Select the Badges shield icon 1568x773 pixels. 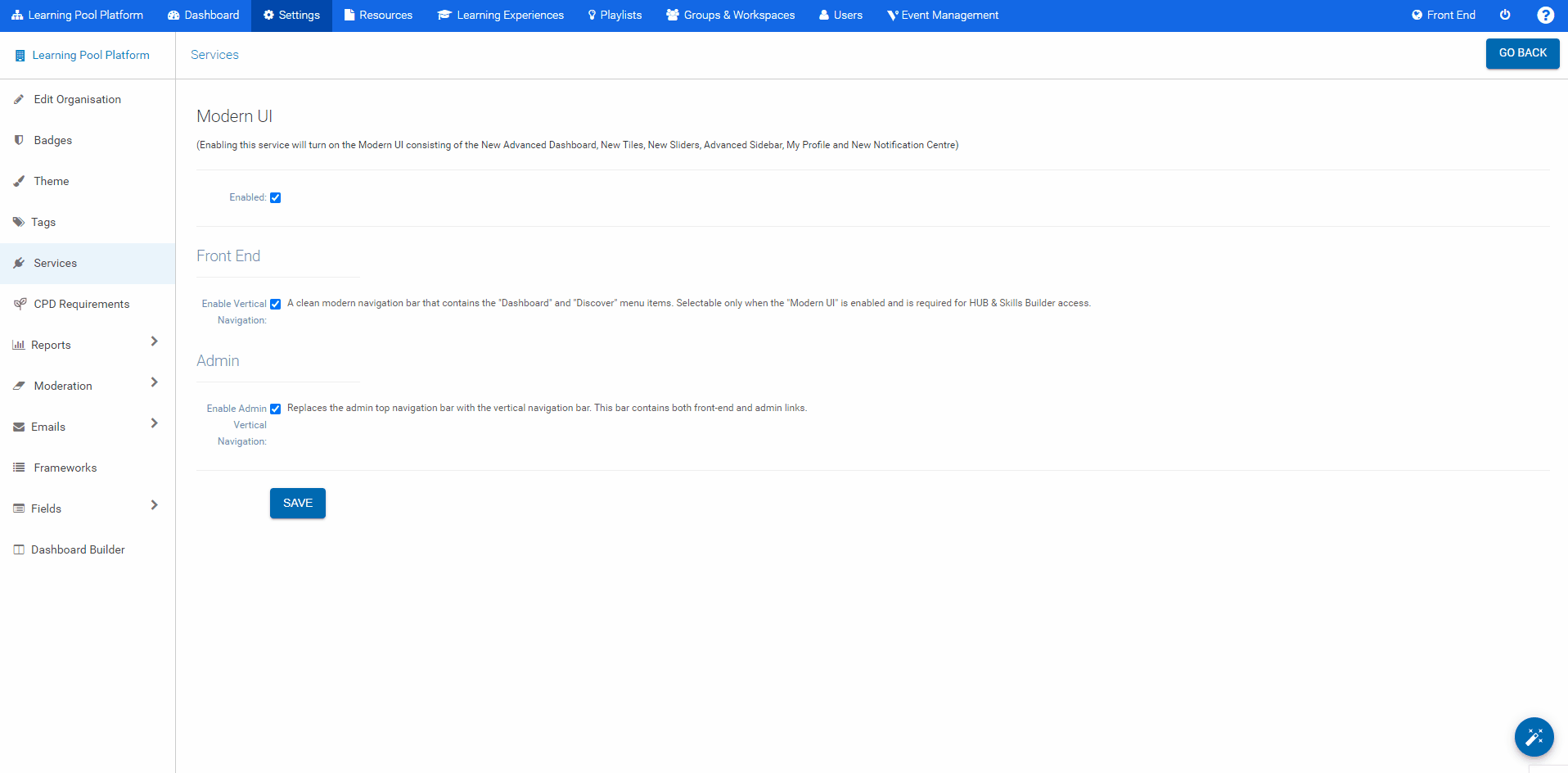(19, 139)
